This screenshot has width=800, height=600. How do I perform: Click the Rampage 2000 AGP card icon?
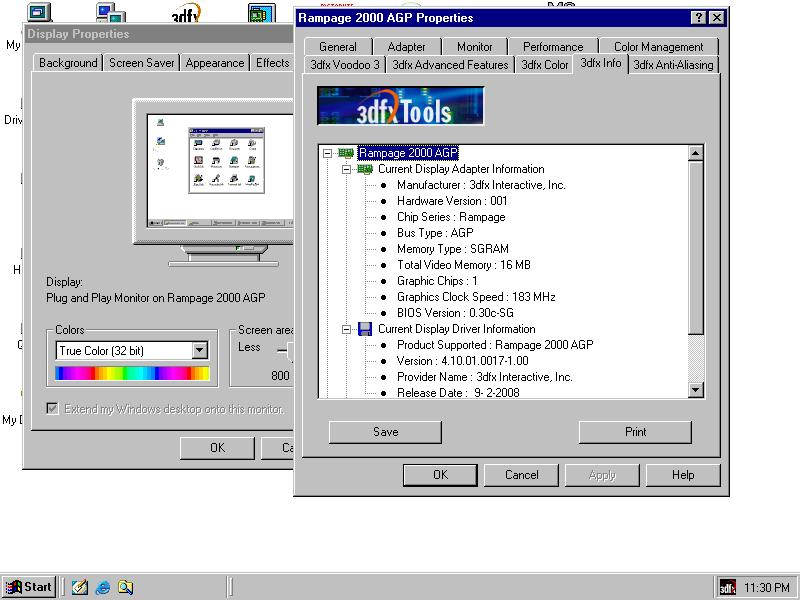coord(346,153)
